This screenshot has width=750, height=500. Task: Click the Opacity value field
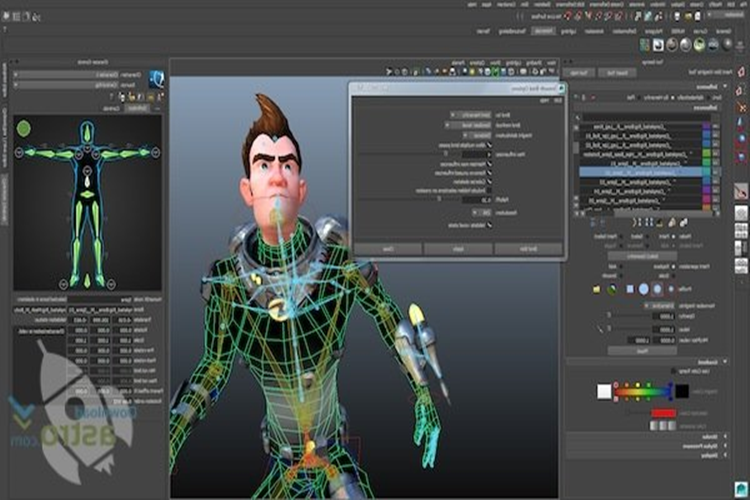(x=663, y=316)
